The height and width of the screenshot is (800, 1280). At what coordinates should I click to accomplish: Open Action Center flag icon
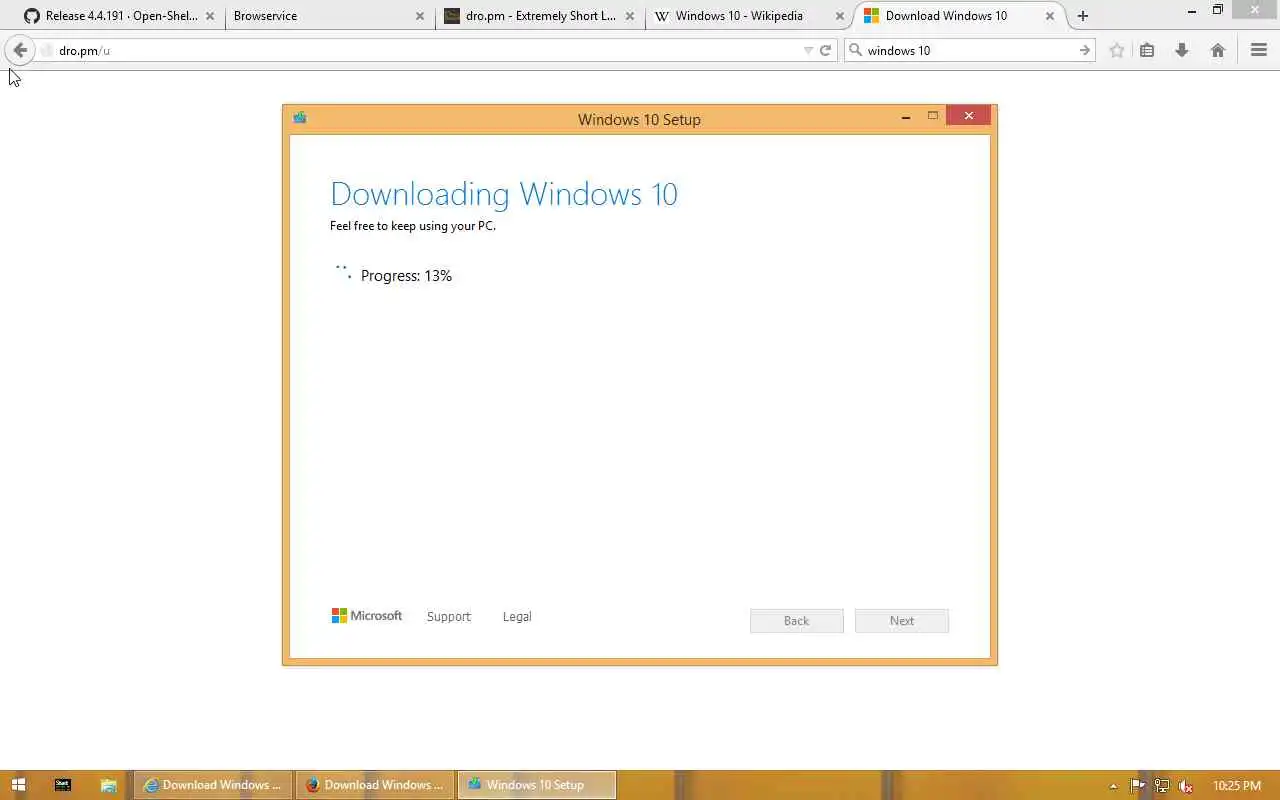(x=1138, y=786)
